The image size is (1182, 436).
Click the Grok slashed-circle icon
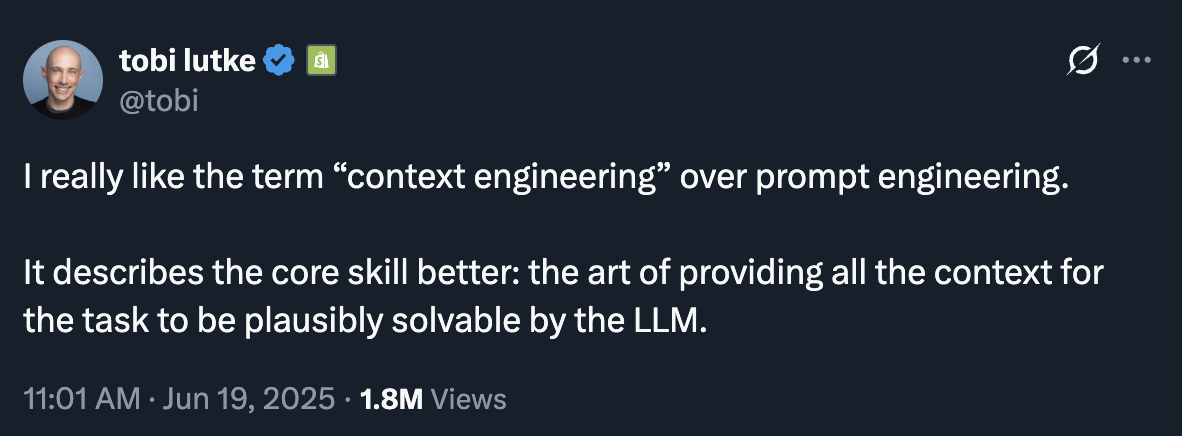pyautogui.click(x=1082, y=60)
